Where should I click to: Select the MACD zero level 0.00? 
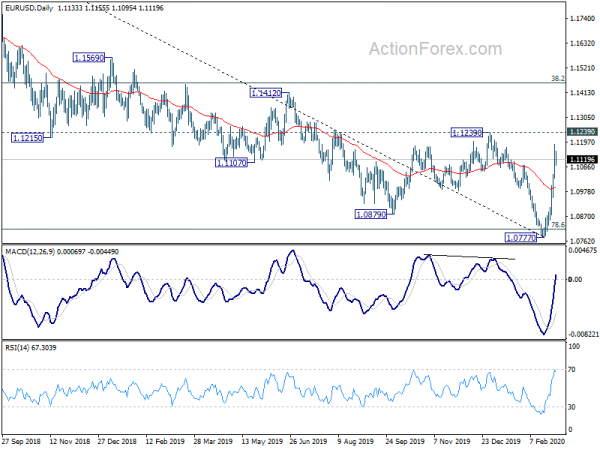[x=575, y=280]
